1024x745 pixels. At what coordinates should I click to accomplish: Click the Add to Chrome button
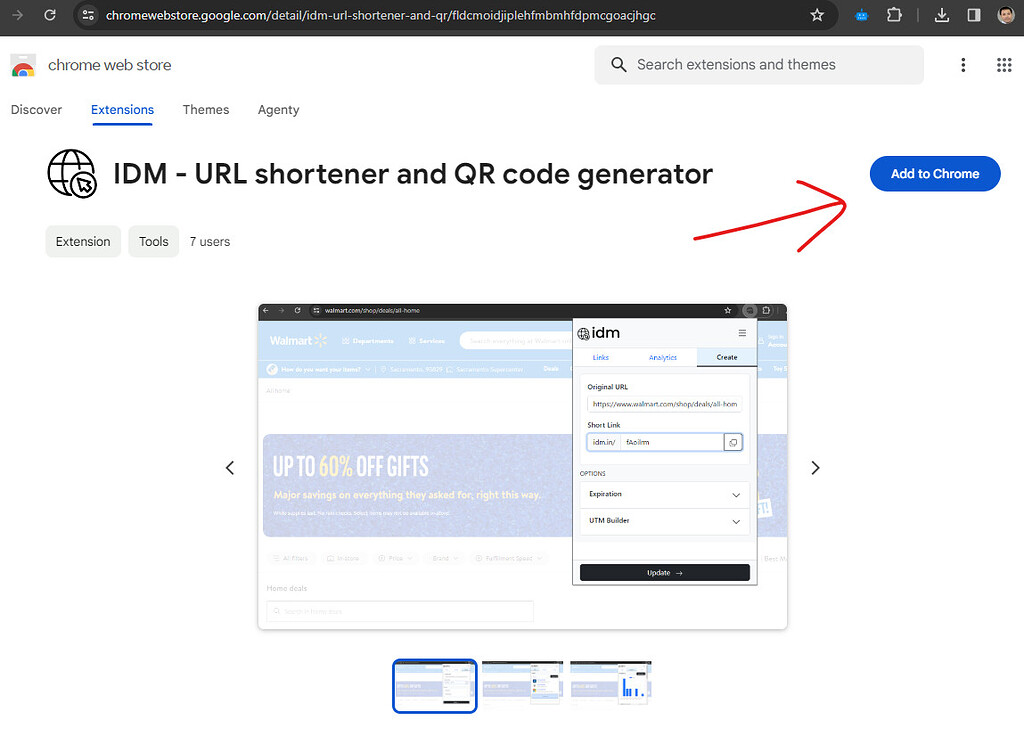[934, 173]
